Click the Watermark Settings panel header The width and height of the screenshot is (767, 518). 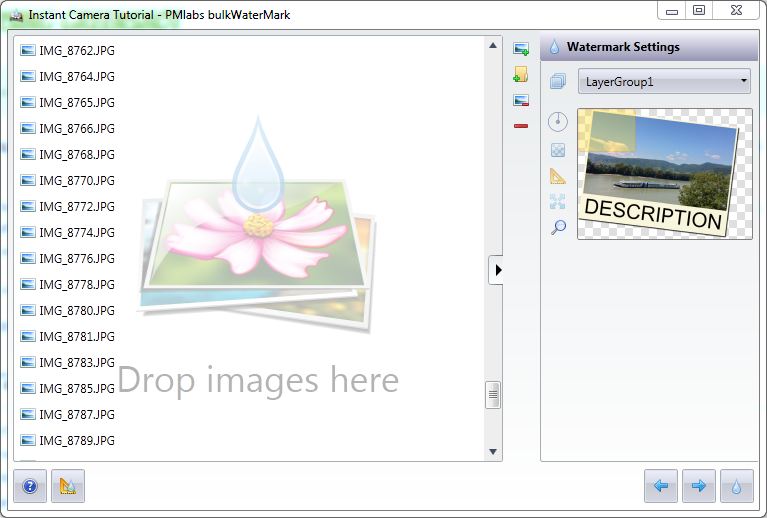(x=650, y=47)
